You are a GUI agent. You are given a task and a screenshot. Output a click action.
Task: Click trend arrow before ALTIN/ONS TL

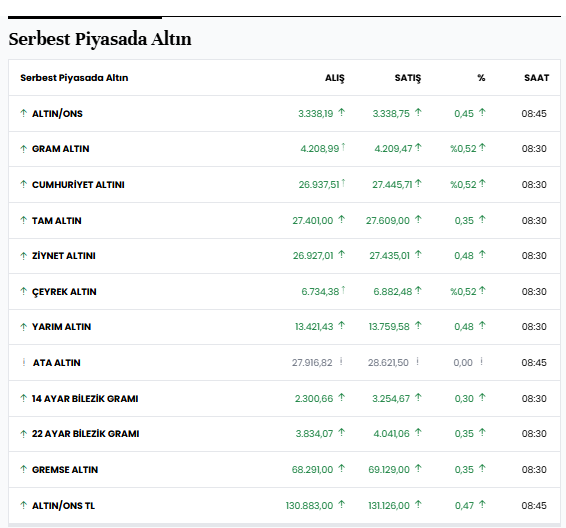(x=23, y=505)
